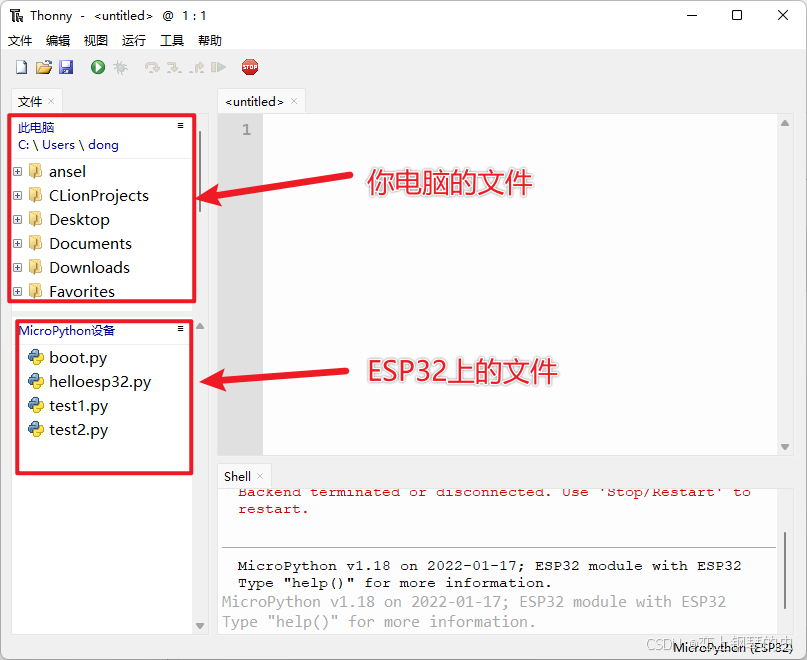
Task: Create a new file with toolbar icon
Action: [21, 67]
